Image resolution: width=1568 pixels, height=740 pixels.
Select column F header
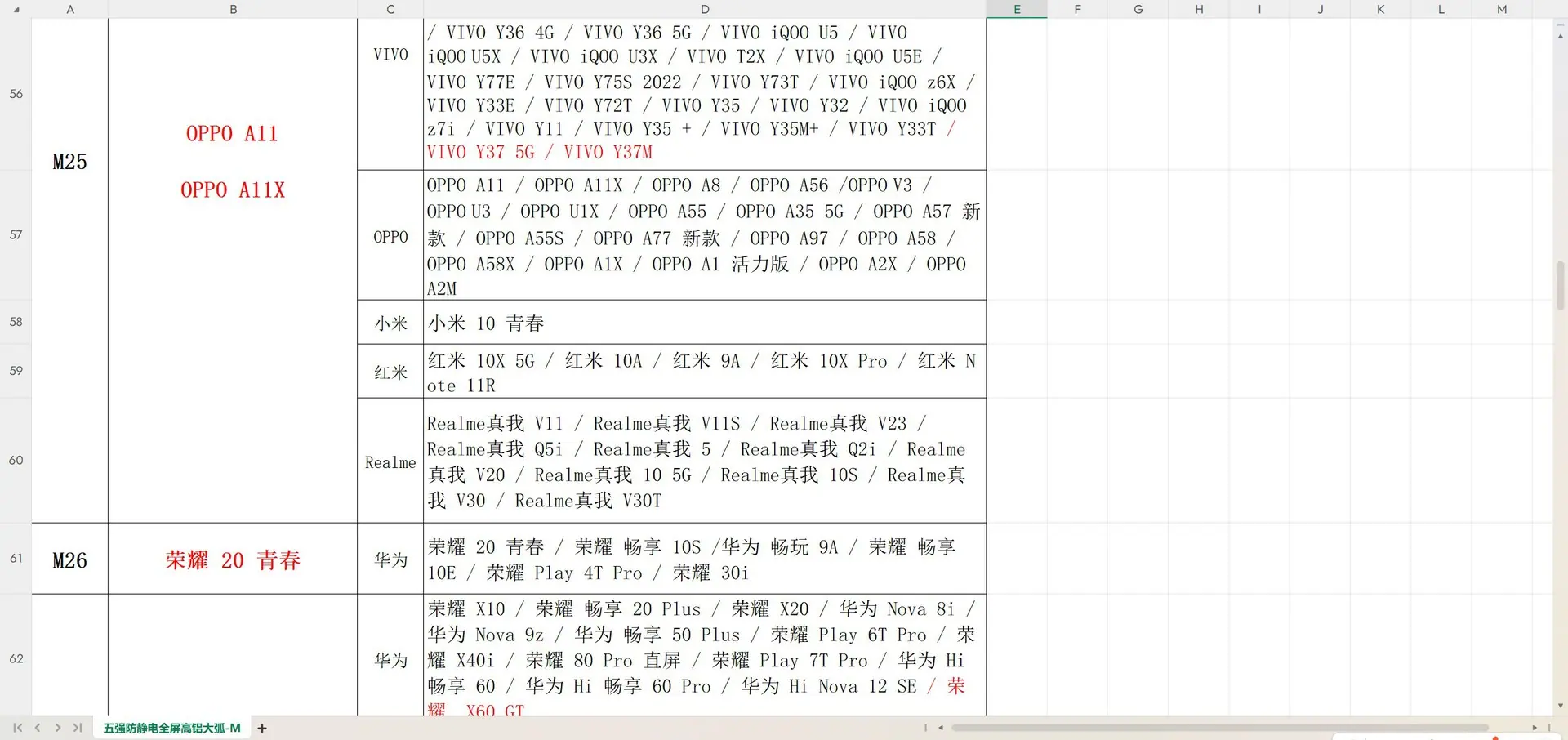tap(1077, 9)
